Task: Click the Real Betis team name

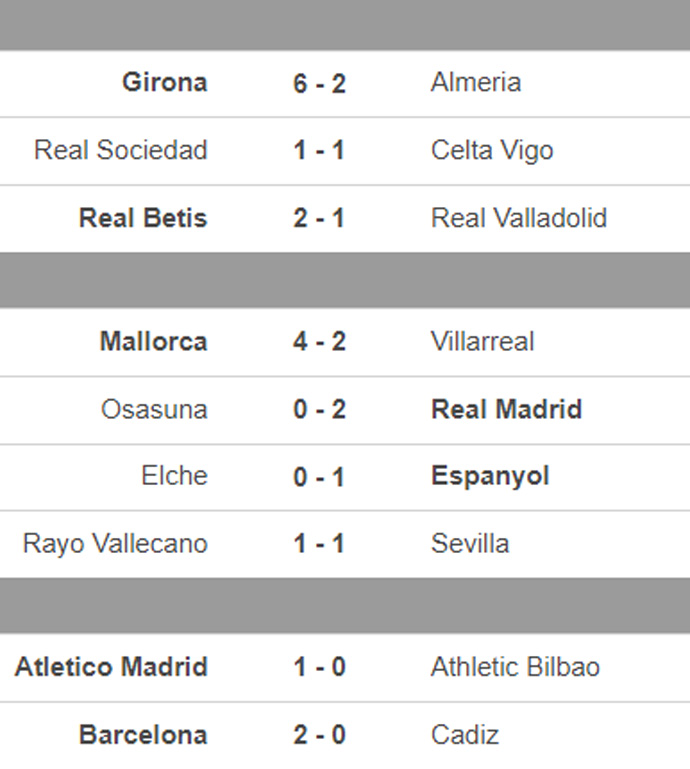Action: click(143, 219)
